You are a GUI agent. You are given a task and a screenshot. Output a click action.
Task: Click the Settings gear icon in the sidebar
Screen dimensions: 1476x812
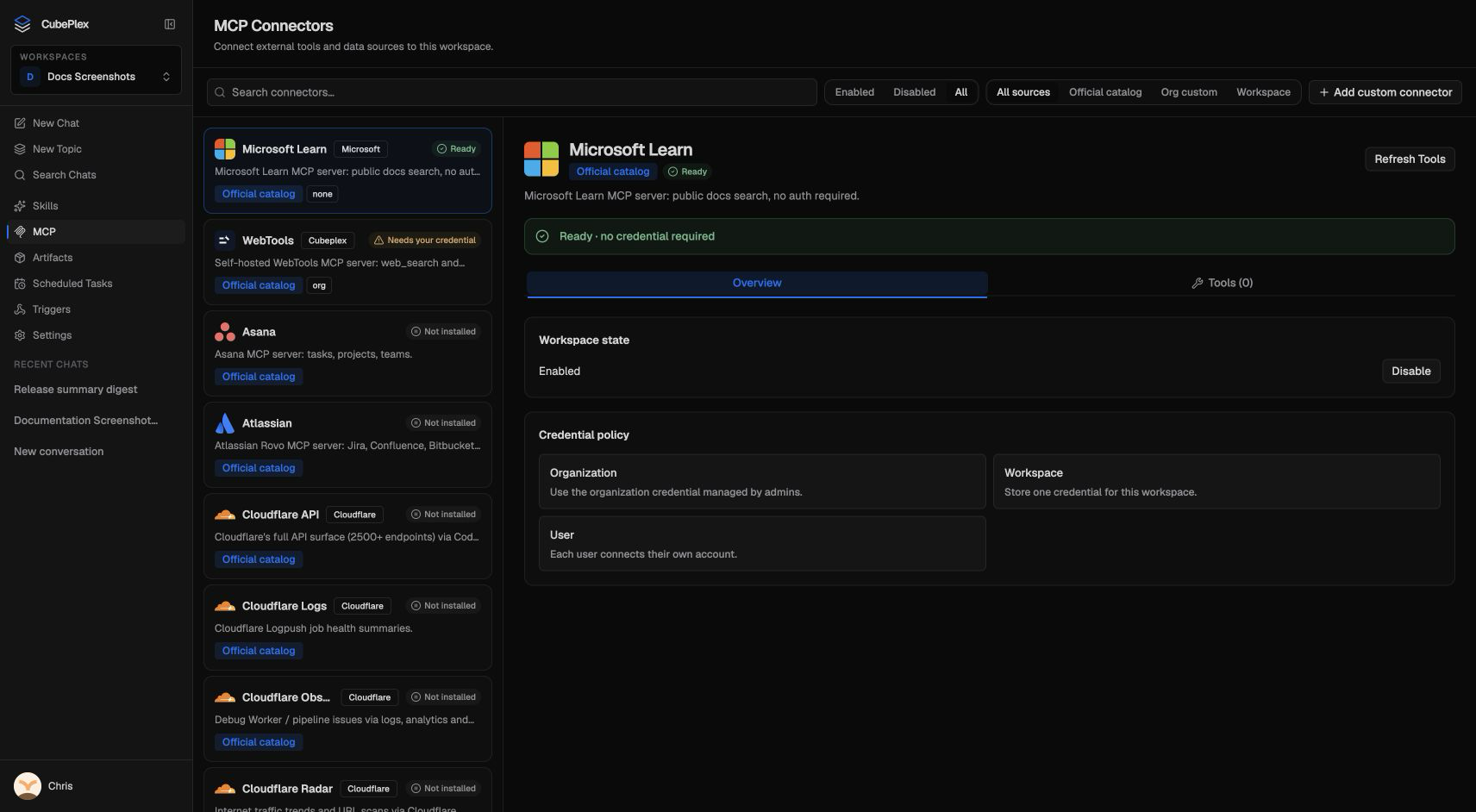pyautogui.click(x=20, y=335)
